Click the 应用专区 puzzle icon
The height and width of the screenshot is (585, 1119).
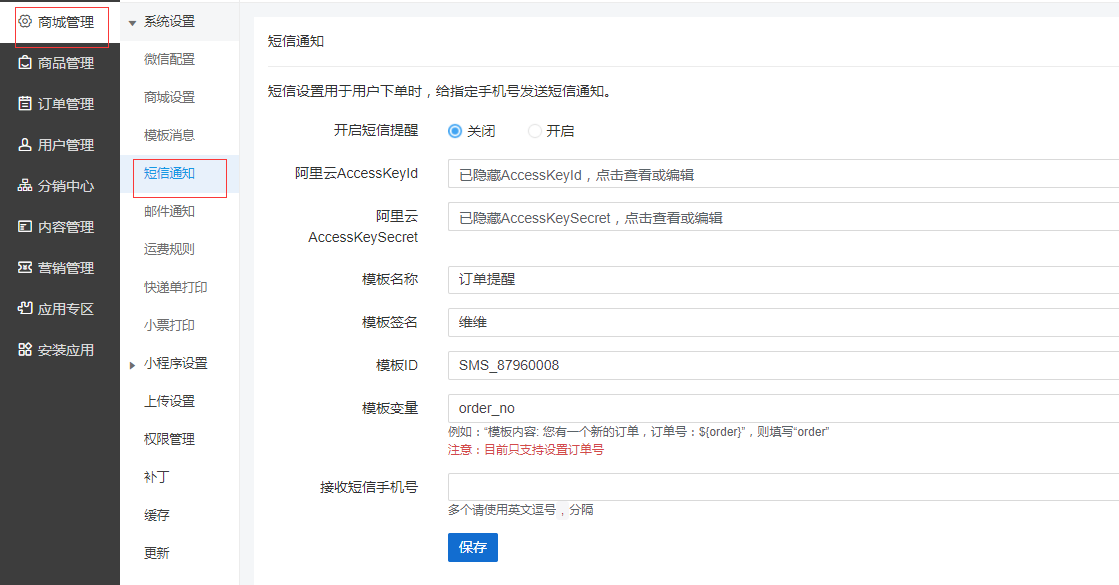(26, 309)
